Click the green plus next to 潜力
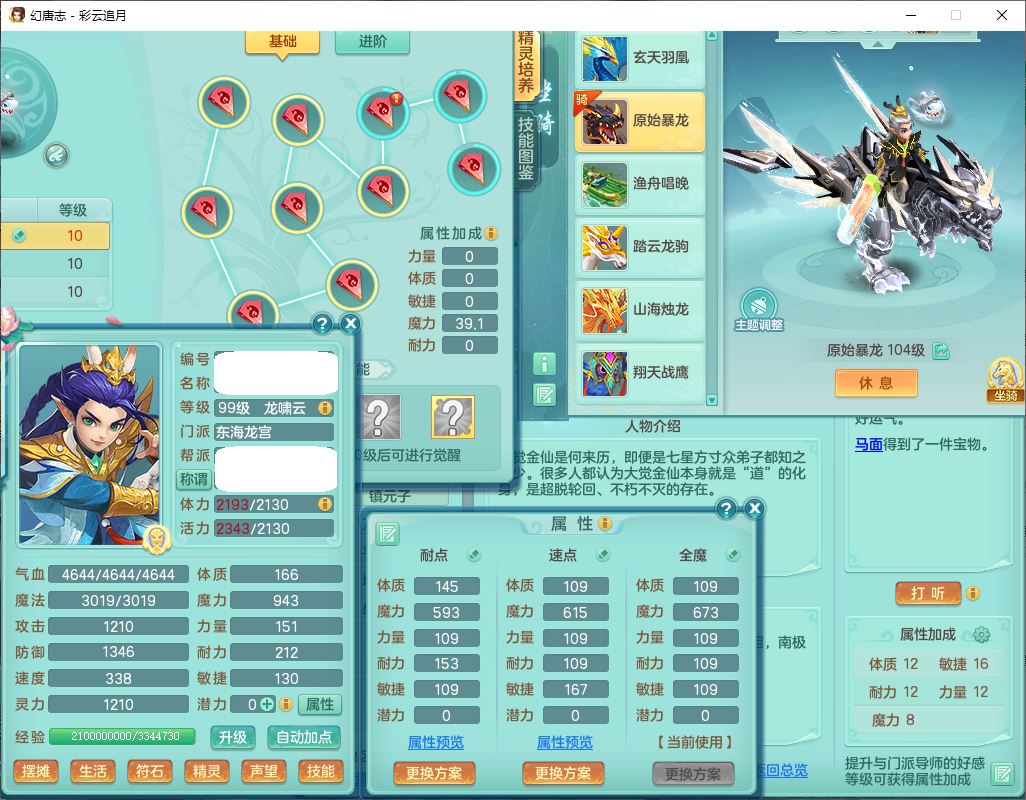 pos(268,704)
